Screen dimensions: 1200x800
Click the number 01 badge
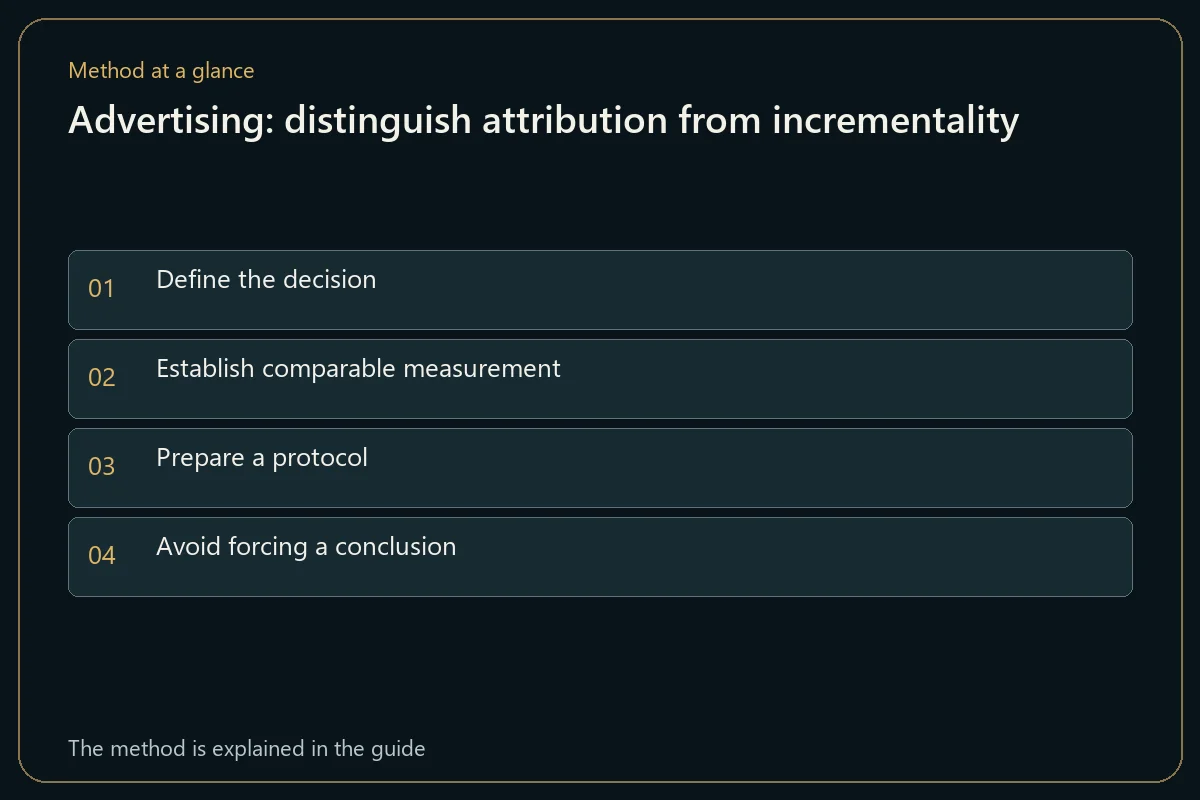(x=101, y=289)
